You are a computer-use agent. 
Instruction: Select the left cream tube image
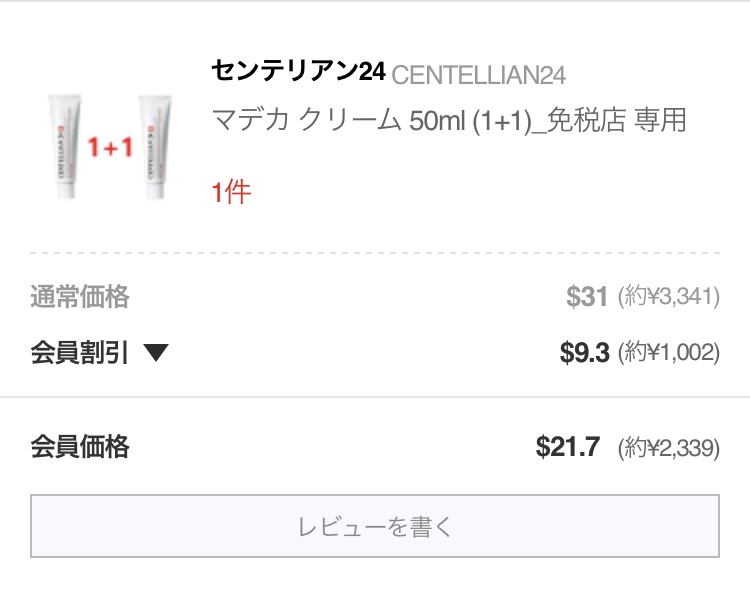tap(64, 146)
